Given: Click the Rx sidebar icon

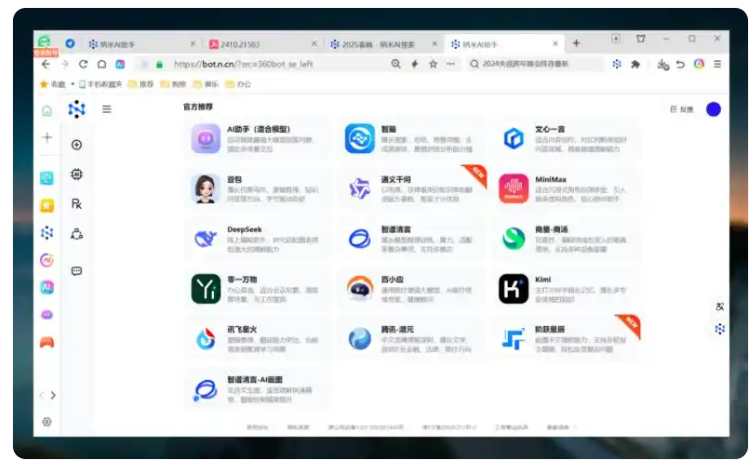Looking at the screenshot, I should tap(76, 204).
